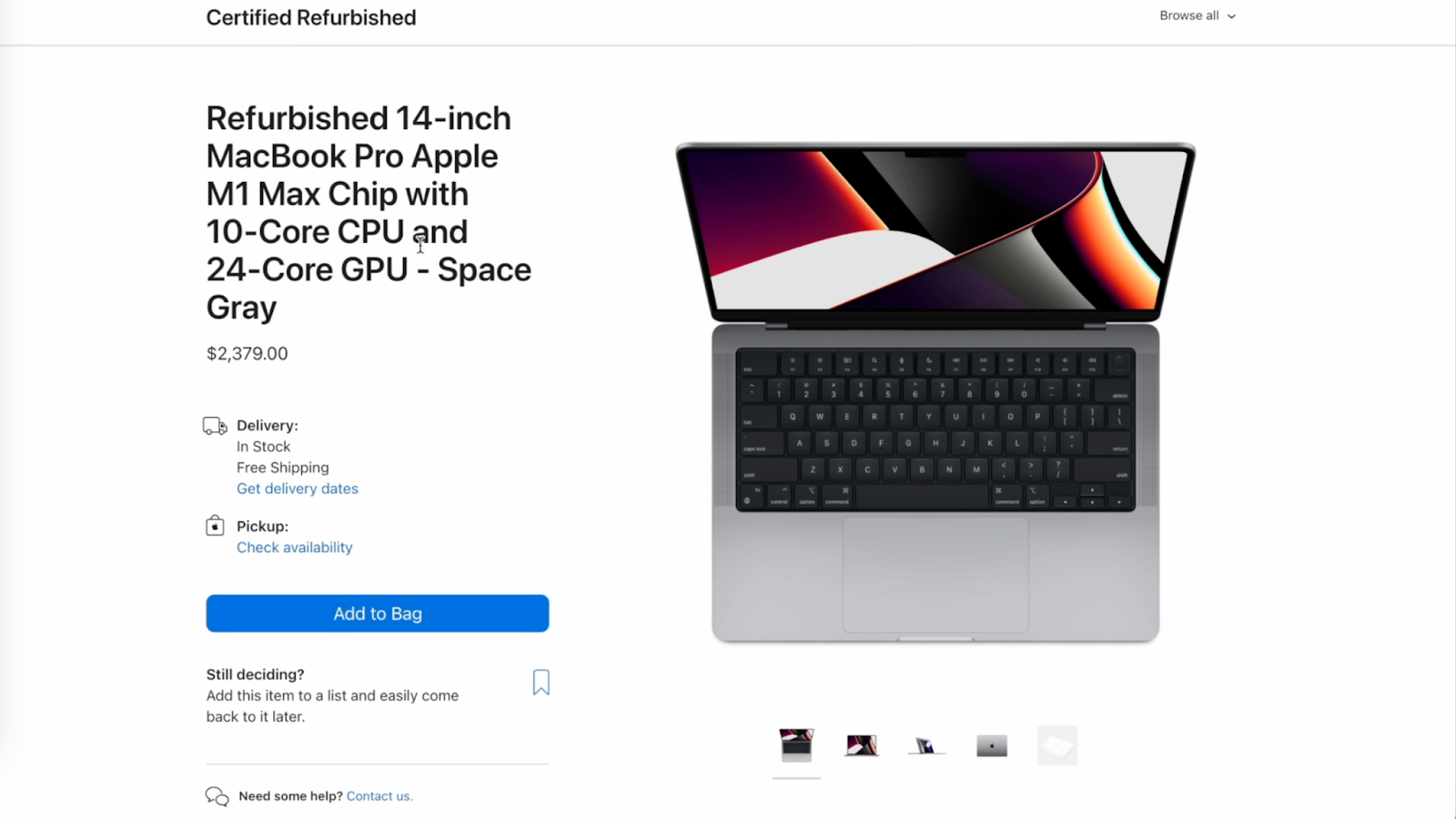The image size is (1456, 819).
Task: Click the pickup shopping bag icon
Action: (215, 526)
